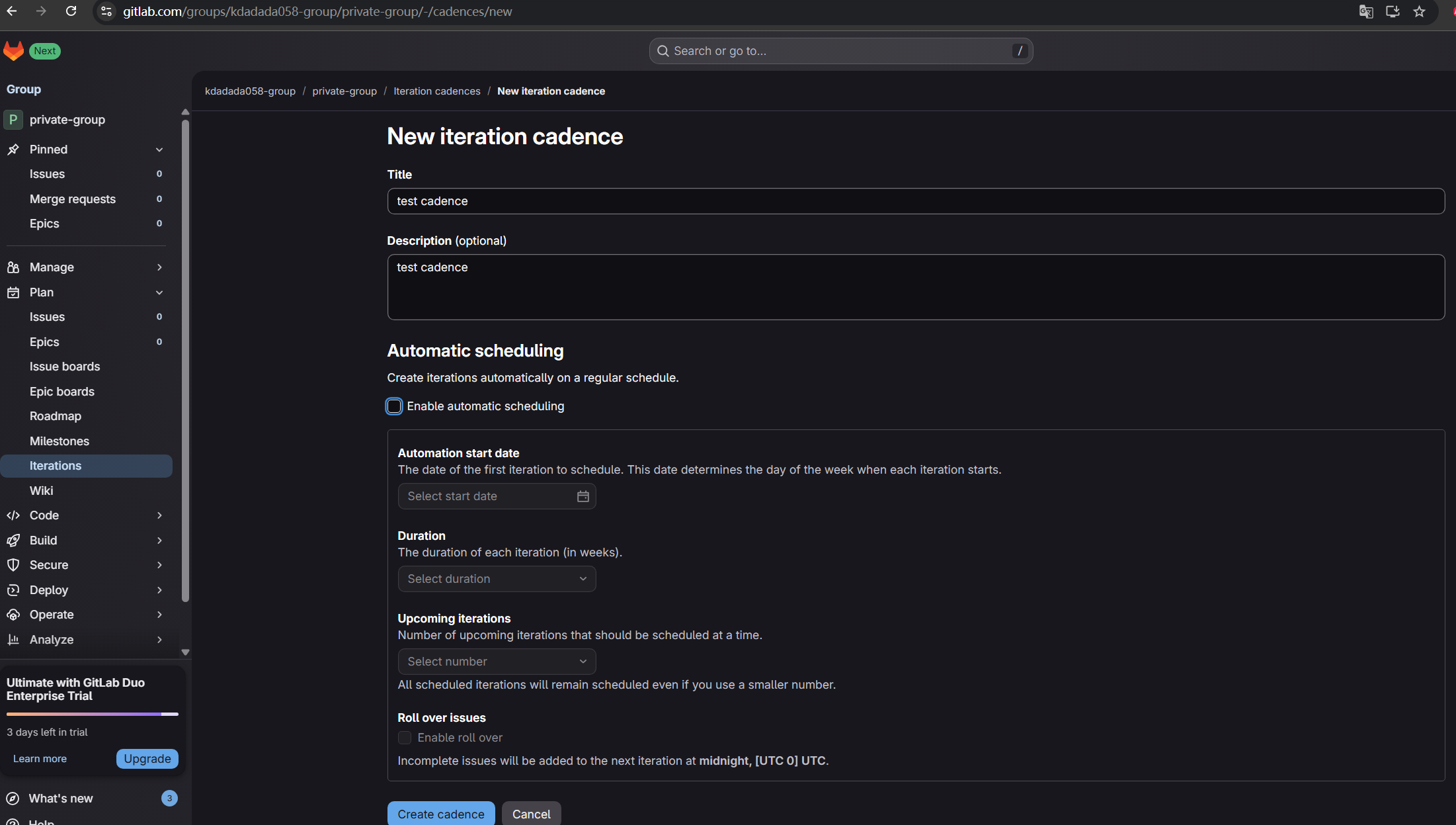This screenshot has height=825, width=1456.
Task: Click the calendar icon in start date field
Action: (x=583, y=496)
